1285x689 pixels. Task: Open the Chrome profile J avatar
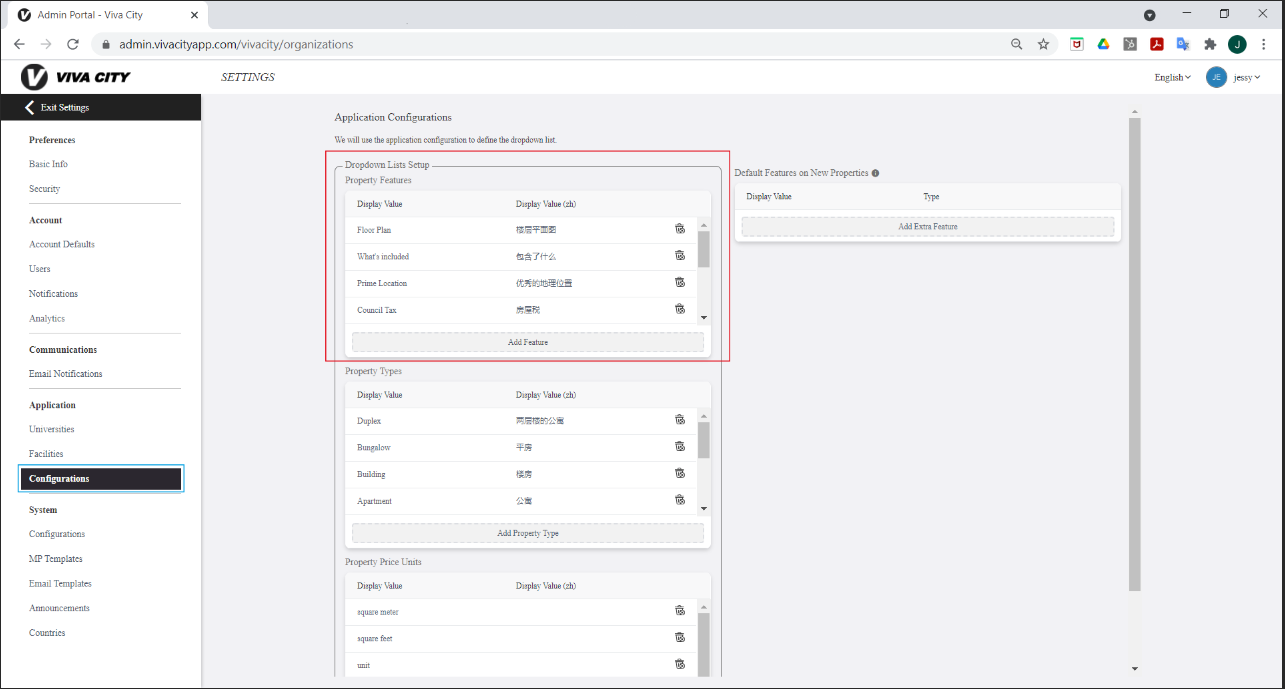click(x=1237, y=44)
